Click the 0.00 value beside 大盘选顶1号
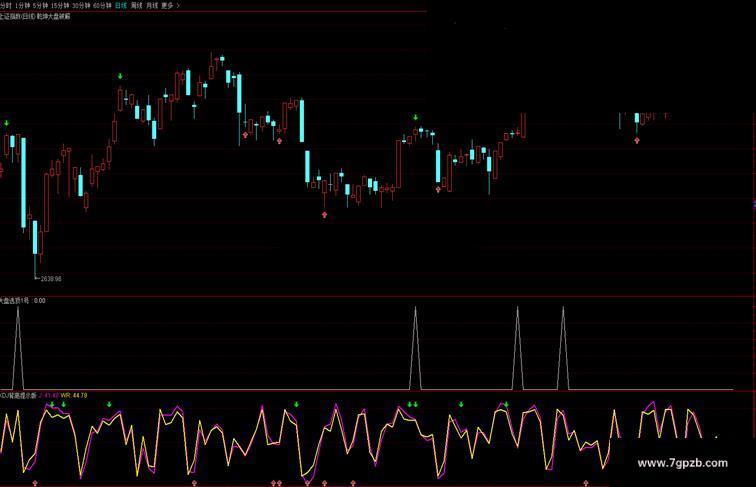 (40, 300)
